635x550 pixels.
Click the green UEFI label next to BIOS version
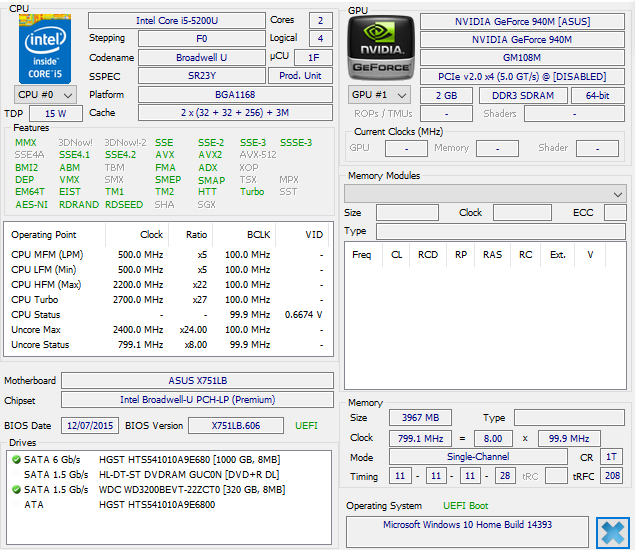point(306,426)
